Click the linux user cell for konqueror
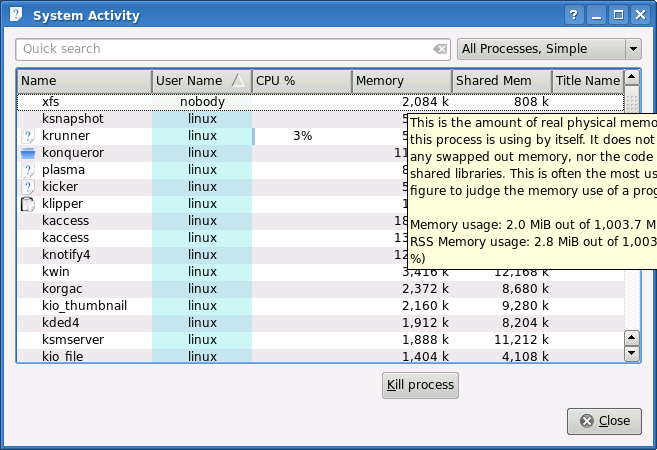657x450 pixels. tap(202, 153)
